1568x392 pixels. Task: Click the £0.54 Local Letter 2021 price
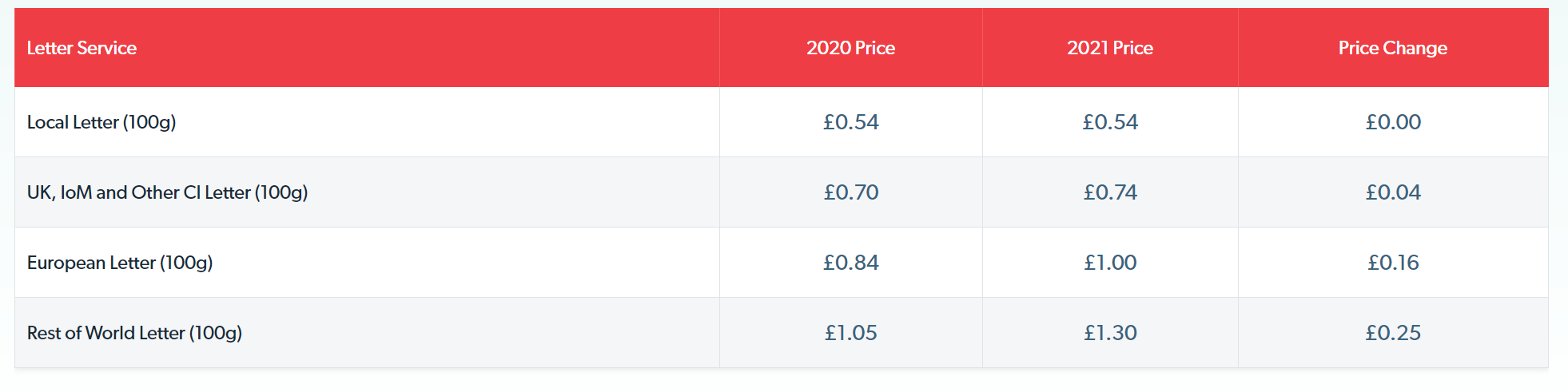pyautogui.click(x=1110, y=122)
